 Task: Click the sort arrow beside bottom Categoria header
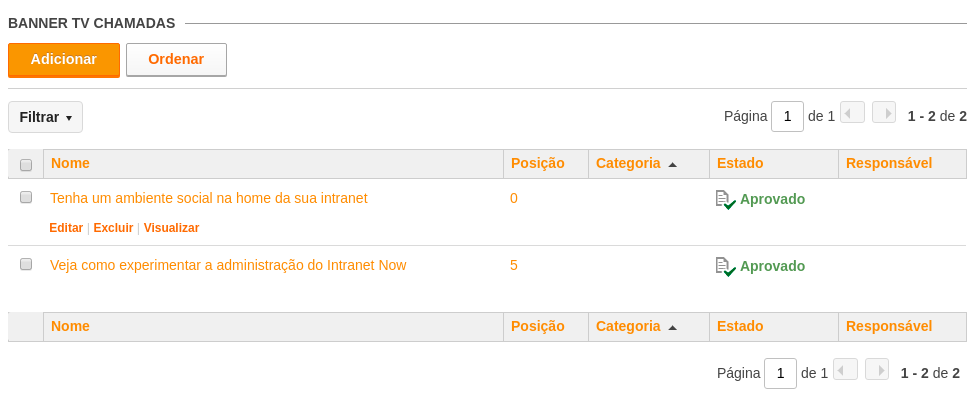(x=672, y=328)
